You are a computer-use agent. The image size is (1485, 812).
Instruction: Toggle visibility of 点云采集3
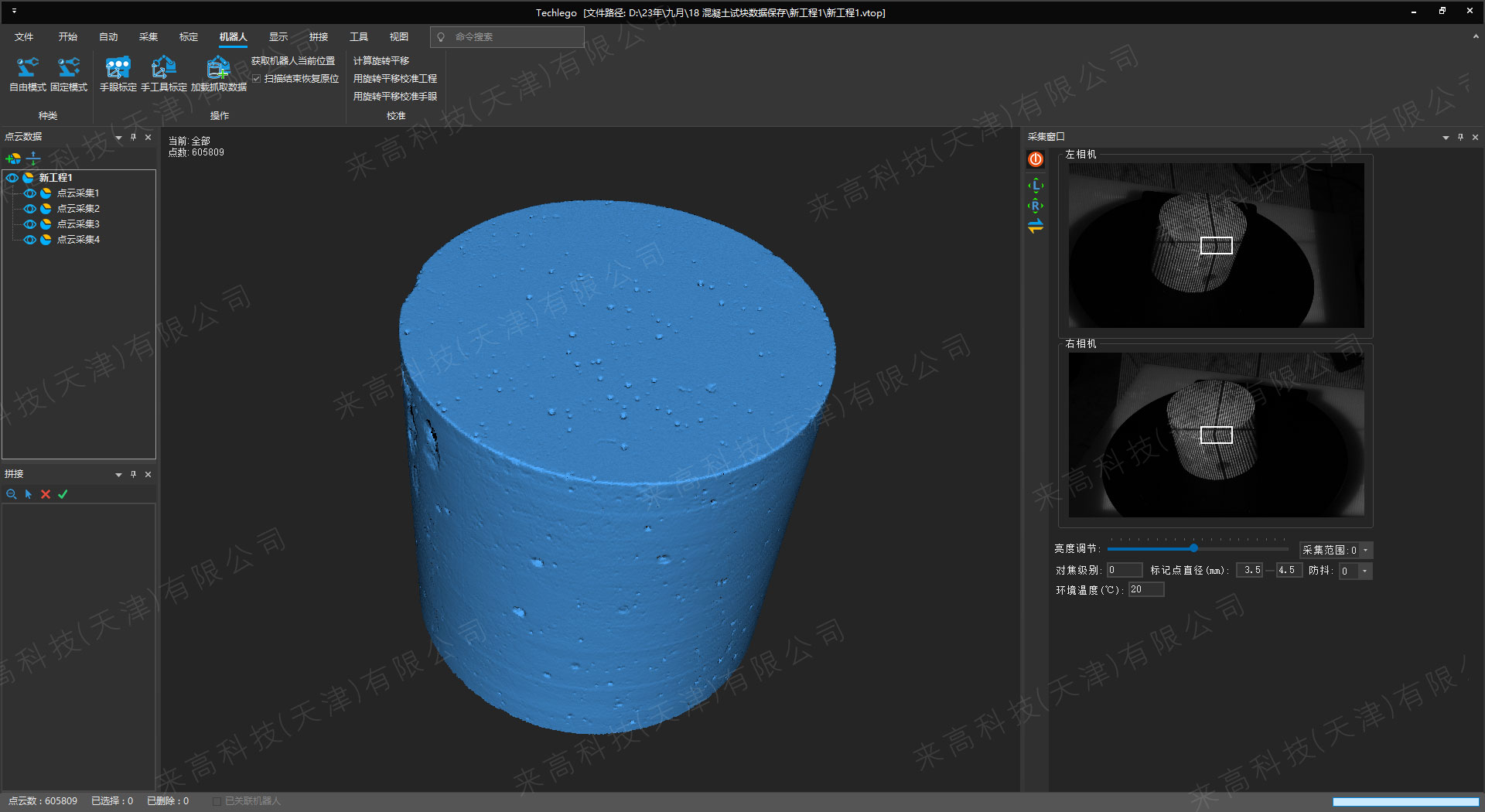coord(29,224)
